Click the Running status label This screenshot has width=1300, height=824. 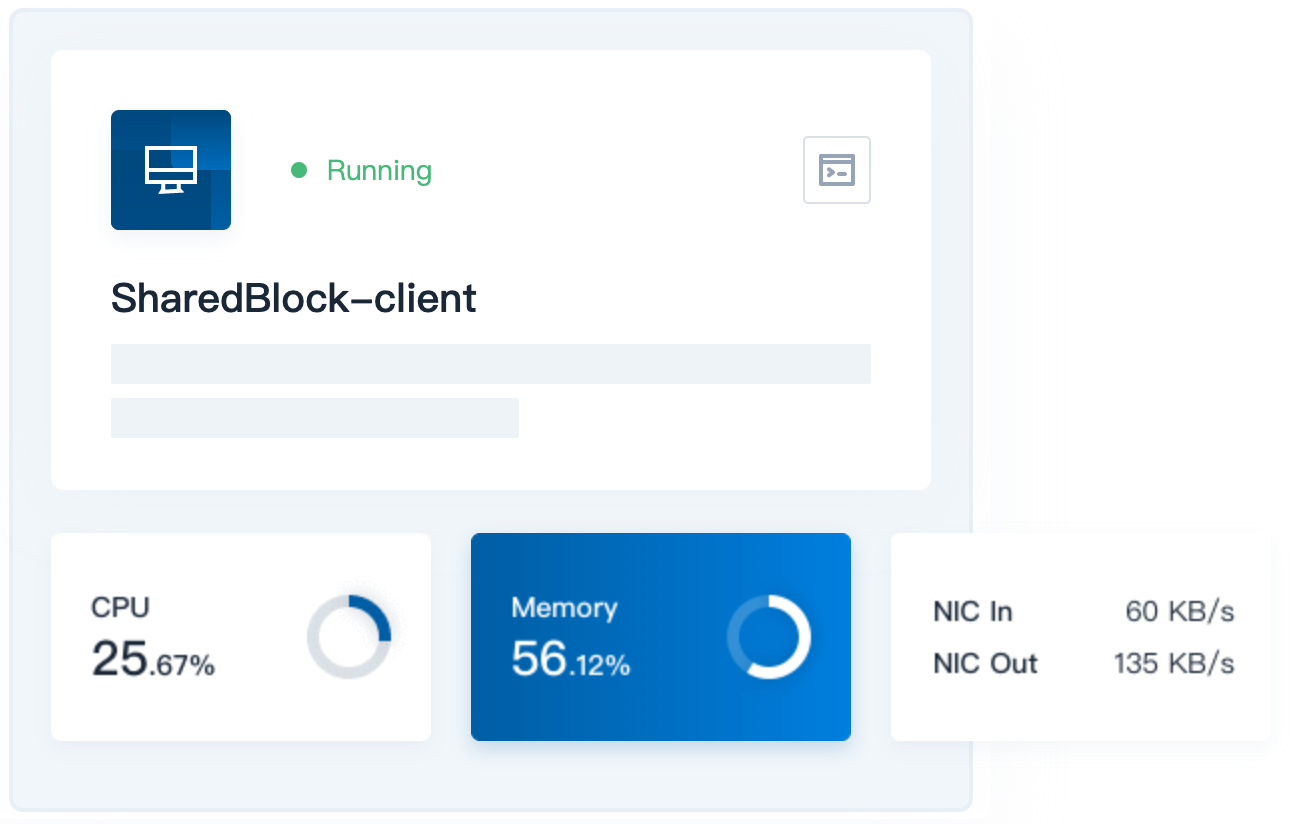point(379,171)
